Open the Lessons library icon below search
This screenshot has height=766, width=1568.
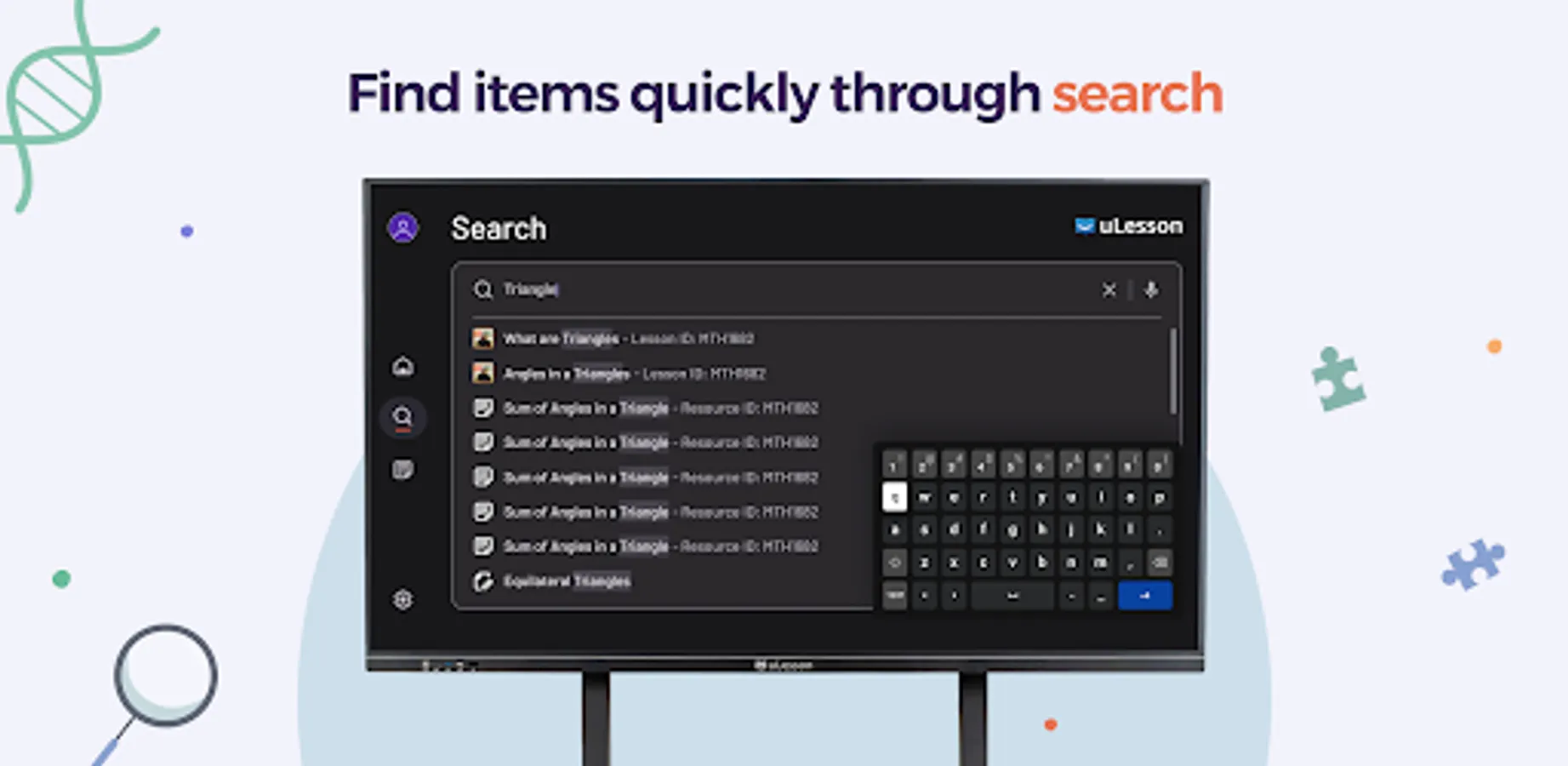tap(403, 469)
